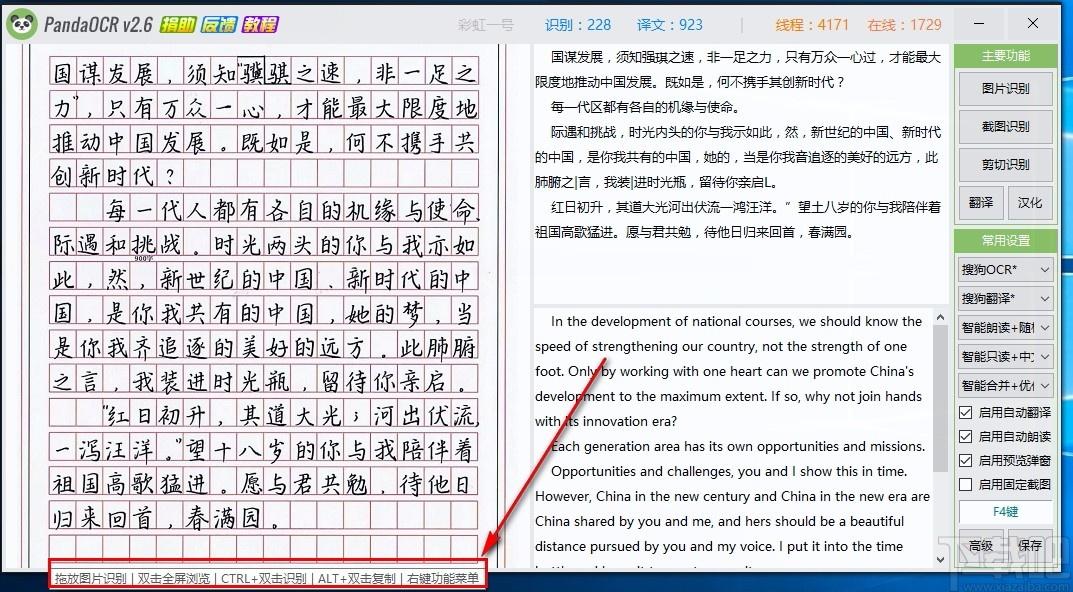Click the 截图识别 button
The image size is (1073, 592).
(1005, 127)
